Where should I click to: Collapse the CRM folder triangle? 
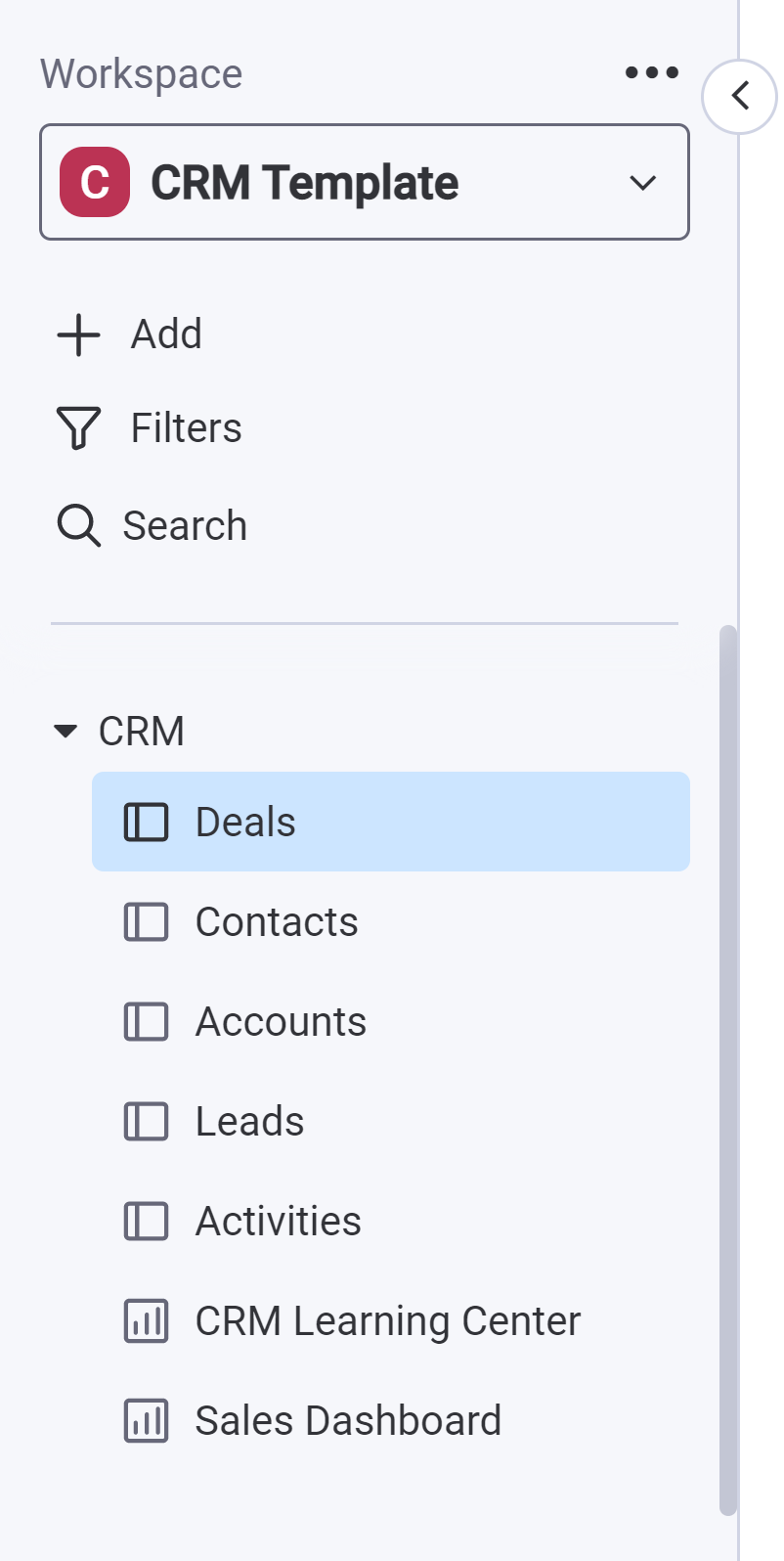pyautogui.click(x=65, y=731)
